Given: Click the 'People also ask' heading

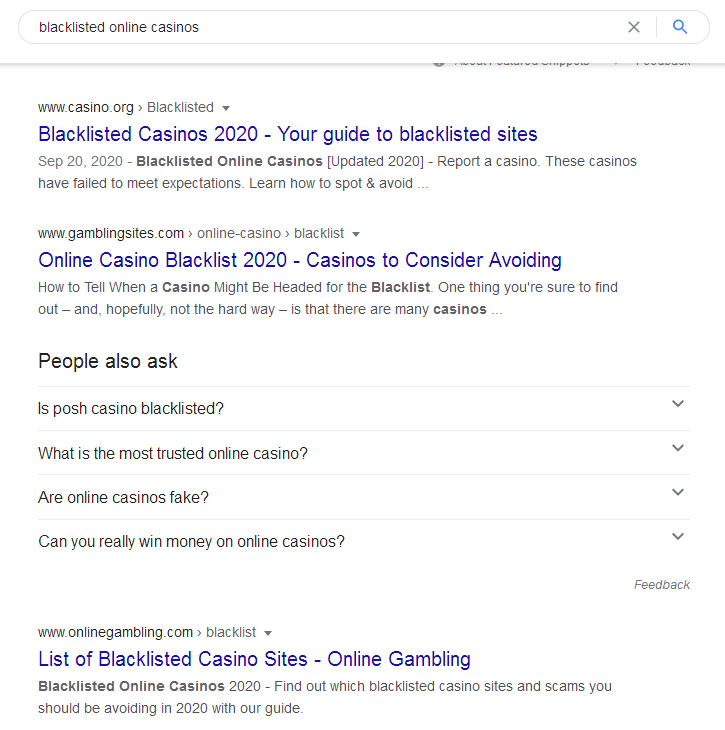Looking at the screenshot, I should tap(108, 361).
